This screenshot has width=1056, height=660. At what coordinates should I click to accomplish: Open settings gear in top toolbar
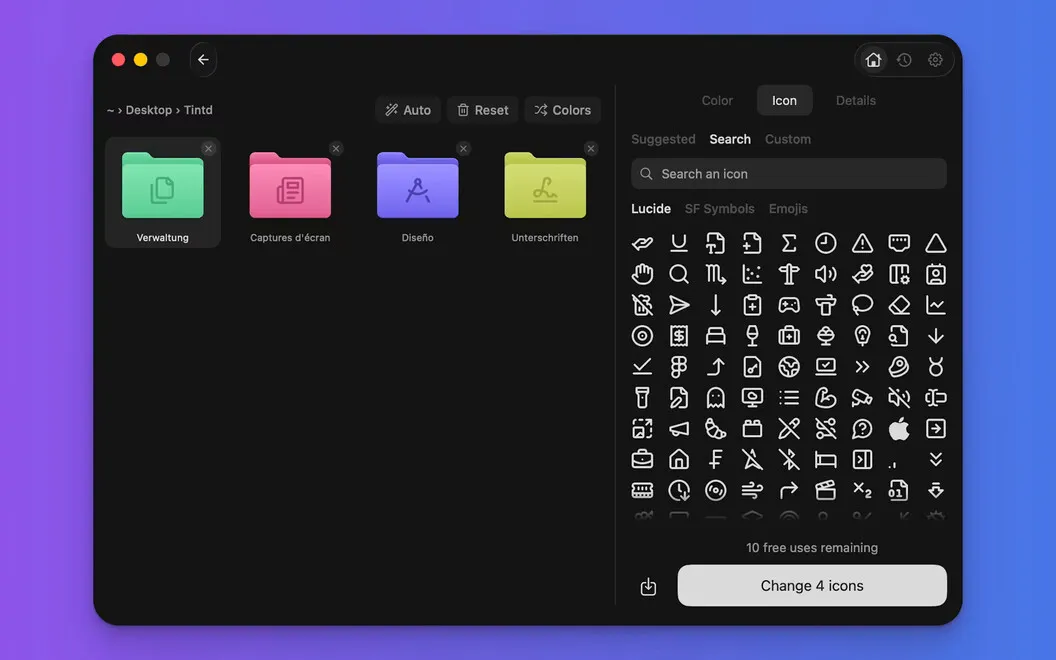pos(935,60)
